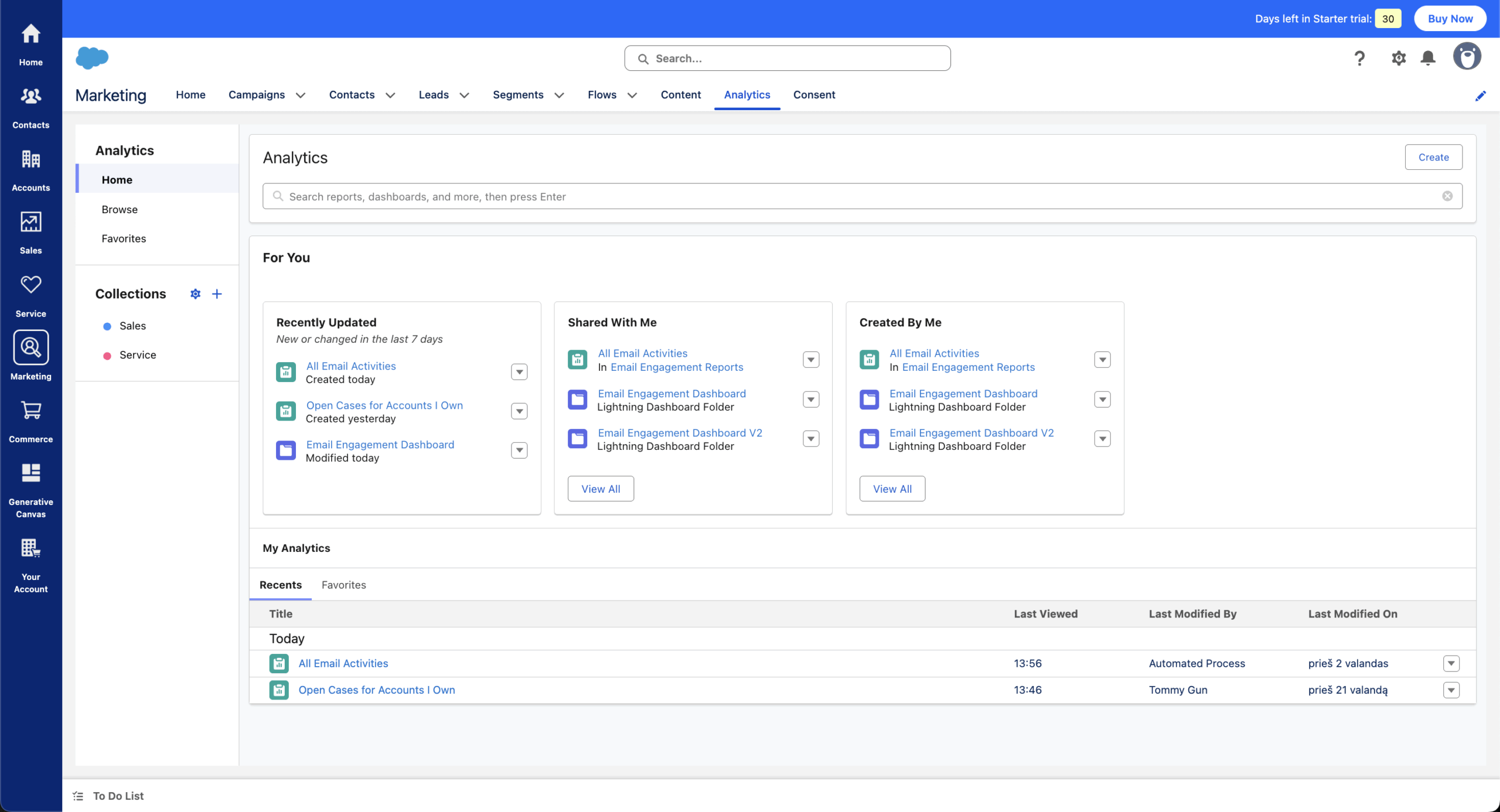Screen dimensions: 1500x812
Task: Click the search reports and dashboards field
Action: tap(862, 196)
